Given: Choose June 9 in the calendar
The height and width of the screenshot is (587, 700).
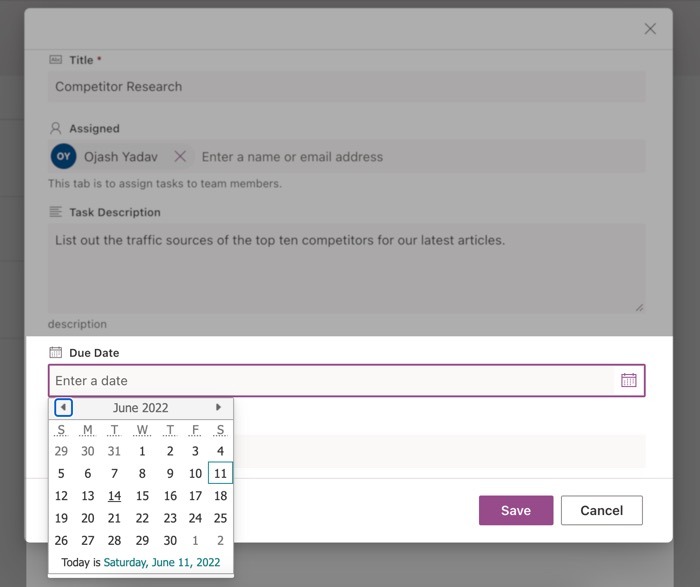Looking at the screenshot, I should coord(170,473).
